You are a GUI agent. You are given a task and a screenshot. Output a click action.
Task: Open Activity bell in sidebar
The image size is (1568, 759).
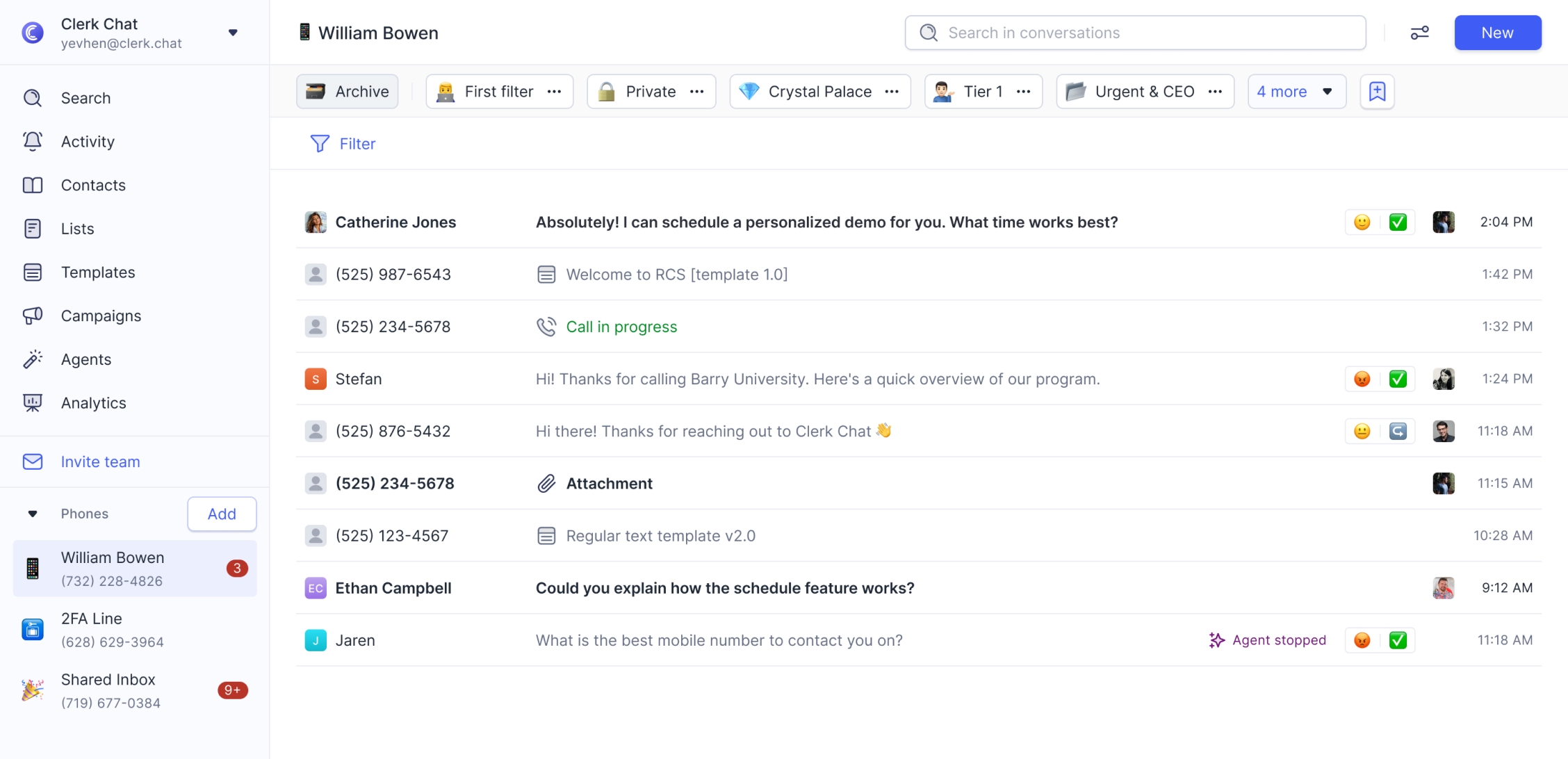click(33, 141)
